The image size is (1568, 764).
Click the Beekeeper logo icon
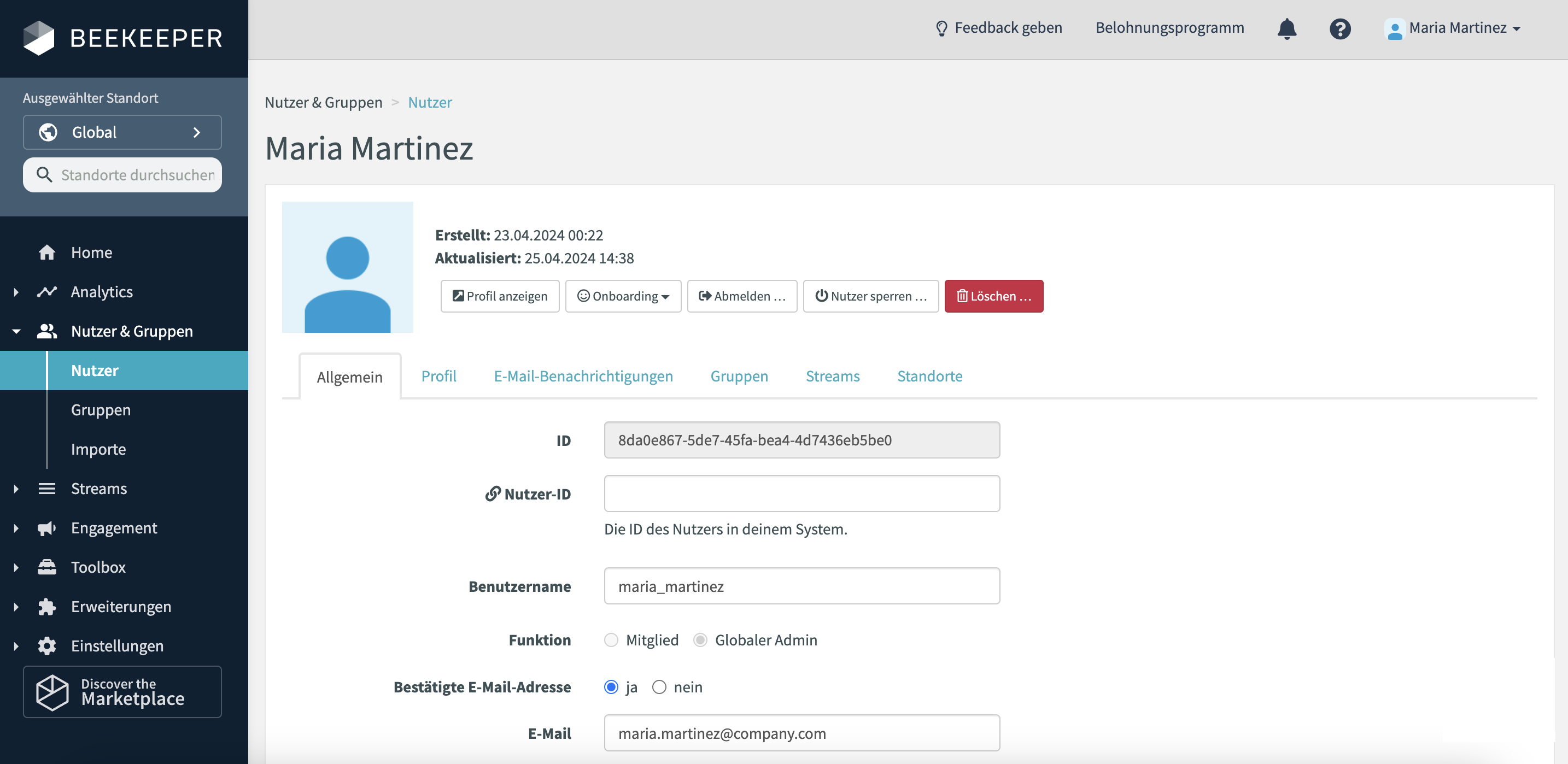click(x=38, y=38)
